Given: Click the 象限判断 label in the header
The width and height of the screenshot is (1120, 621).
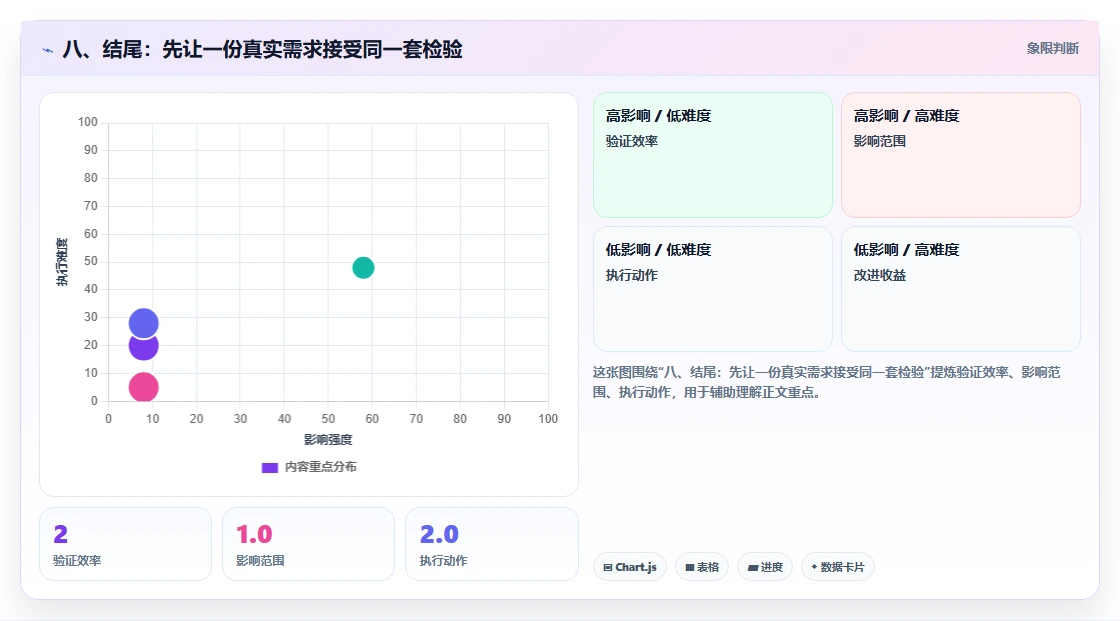Looking at the screenshot, I should tap(1052, 49).
